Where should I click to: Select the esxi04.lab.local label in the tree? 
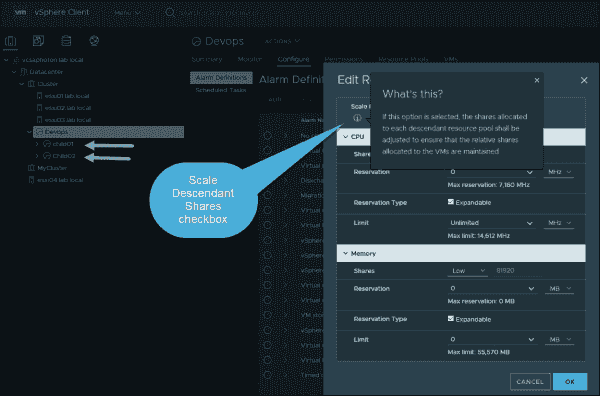tap(60, 180)
